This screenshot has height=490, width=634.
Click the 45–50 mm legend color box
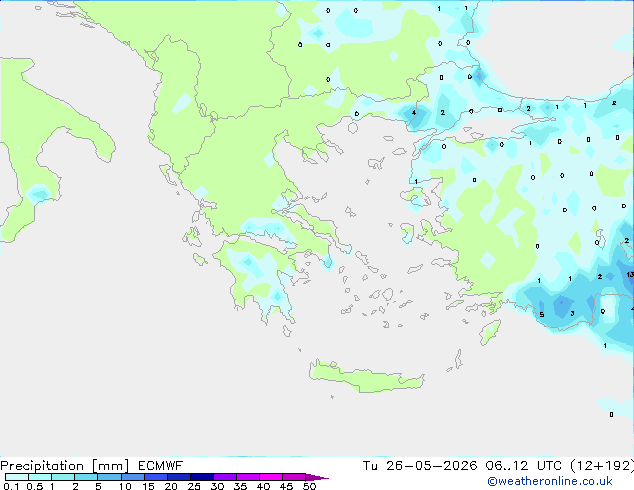pyautogui.click(x=294, y=477)
